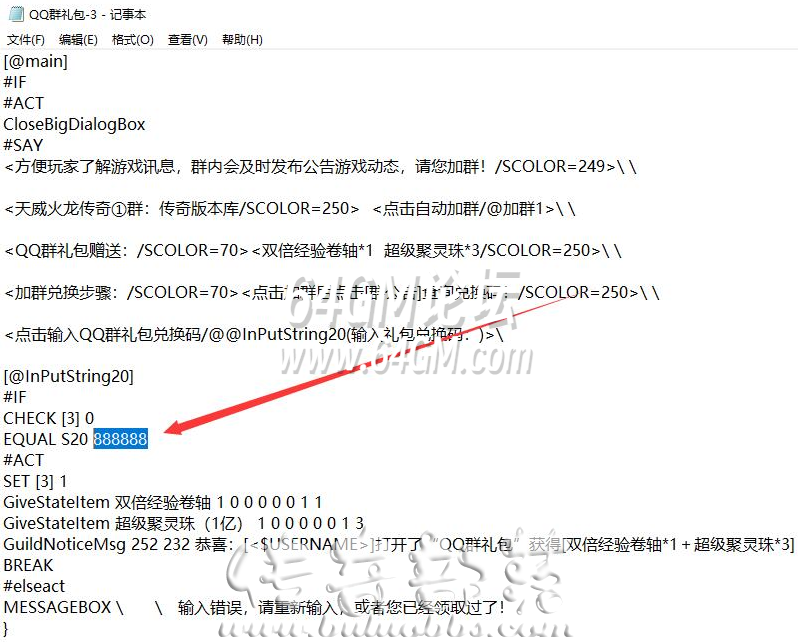This screenshot has width=798, height=642.
Task: Click the GiveStateItem 双倍经验卷轴 line
Action: coord(163,503)
